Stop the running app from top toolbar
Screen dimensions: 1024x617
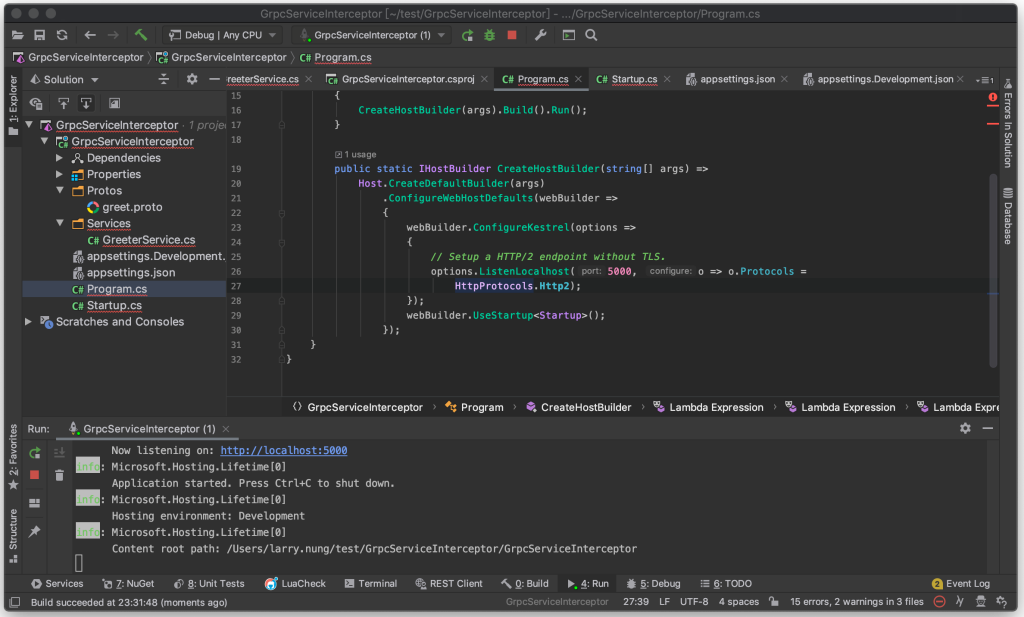pyautogui.click(x=512, y=35)
